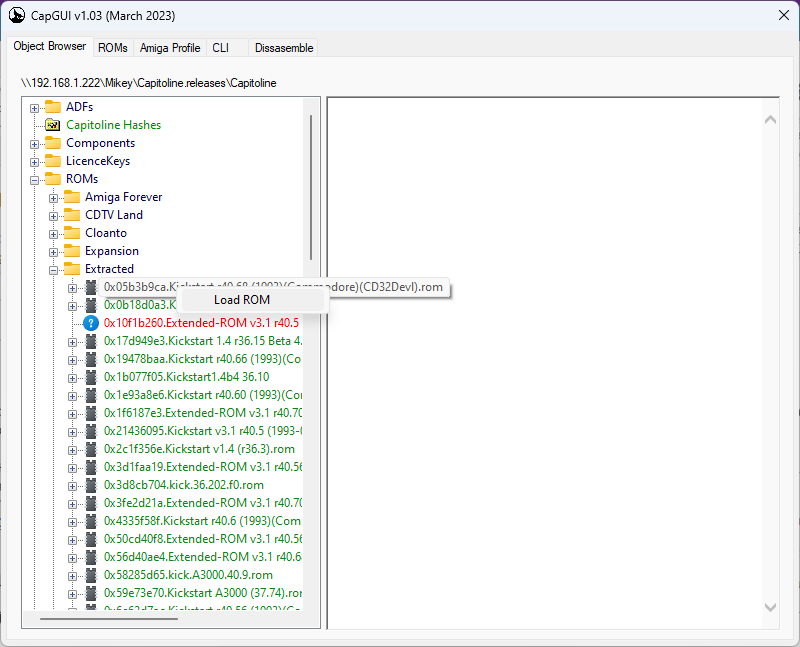Open the Dissasemble tab
This screenshot has width=800, height=647.
(x=284, y=47)
